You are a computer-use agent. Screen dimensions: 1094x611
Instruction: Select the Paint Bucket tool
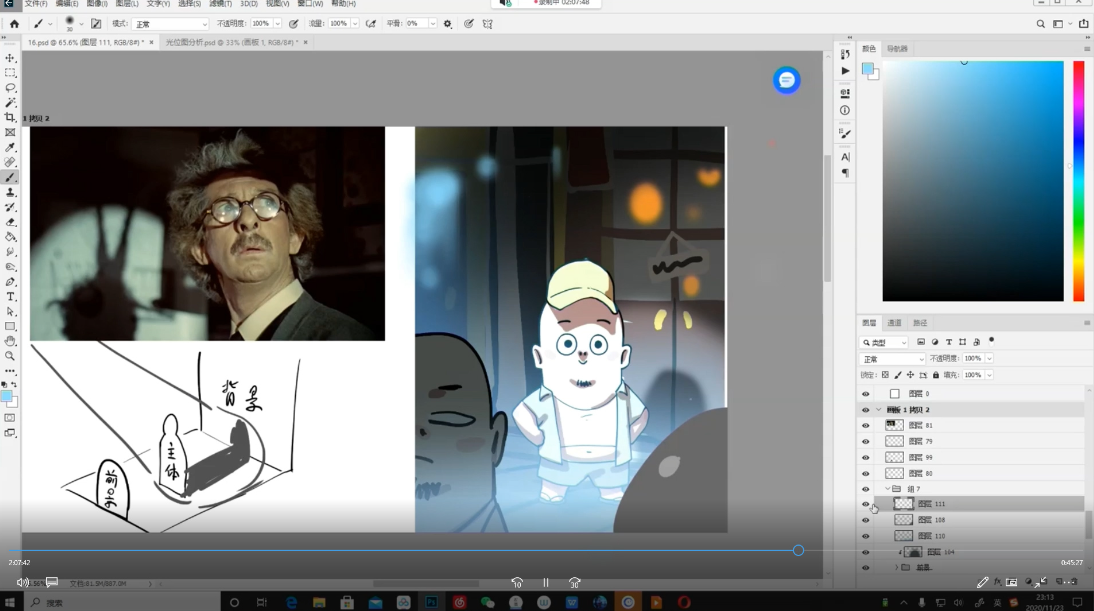10,237
